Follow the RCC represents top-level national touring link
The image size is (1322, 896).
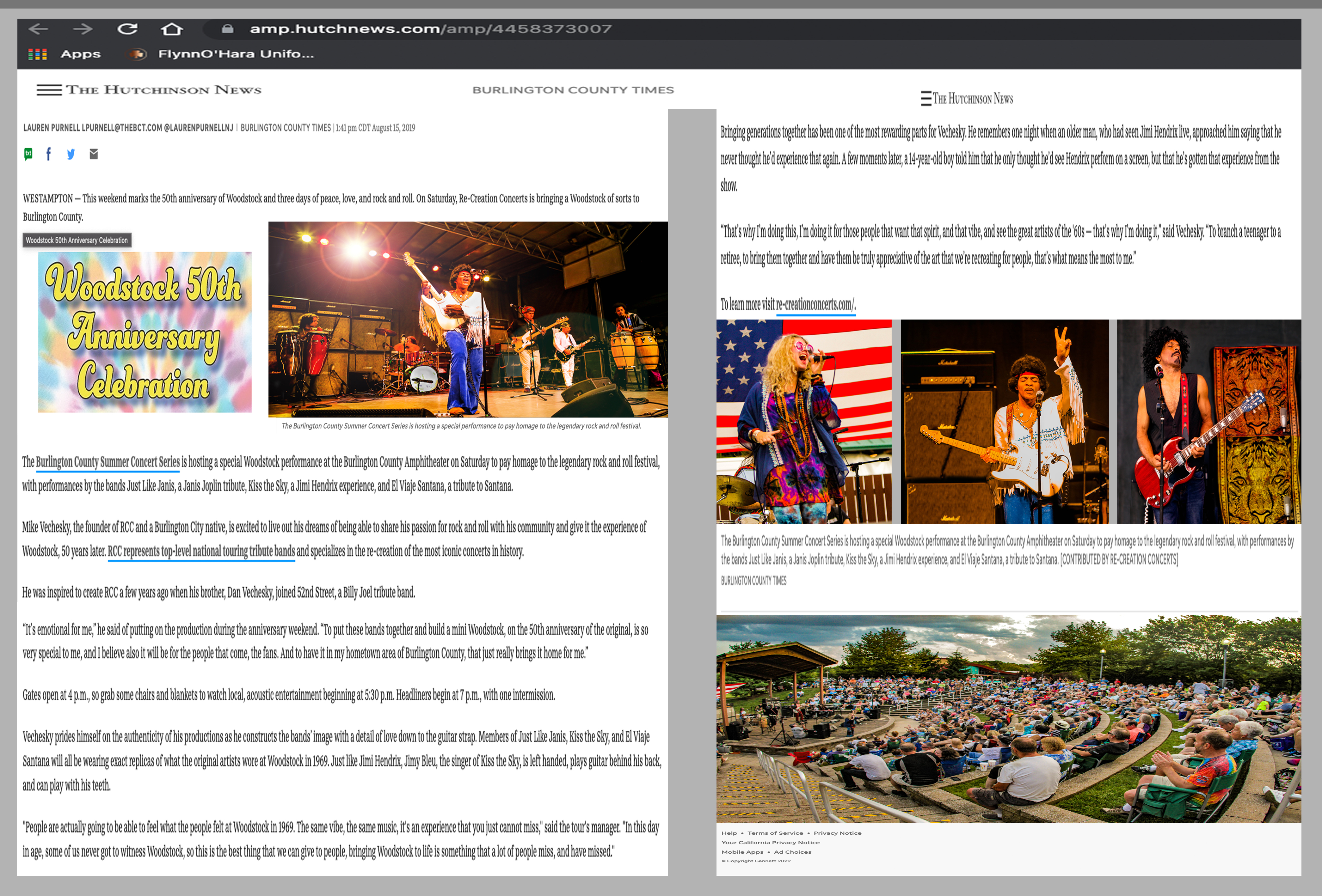[x=201, y=552]
